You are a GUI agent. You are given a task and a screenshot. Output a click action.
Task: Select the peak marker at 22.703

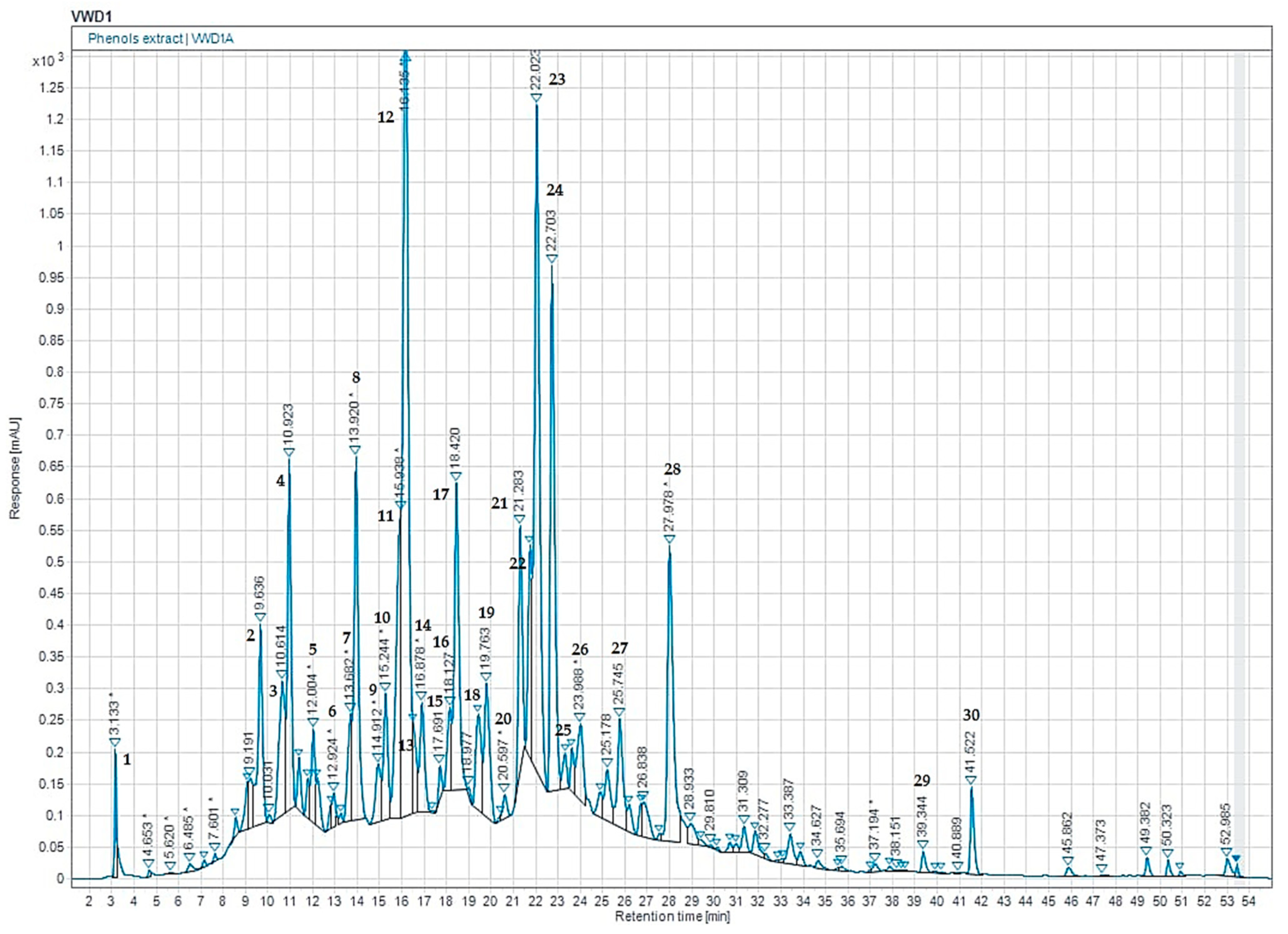551,258
